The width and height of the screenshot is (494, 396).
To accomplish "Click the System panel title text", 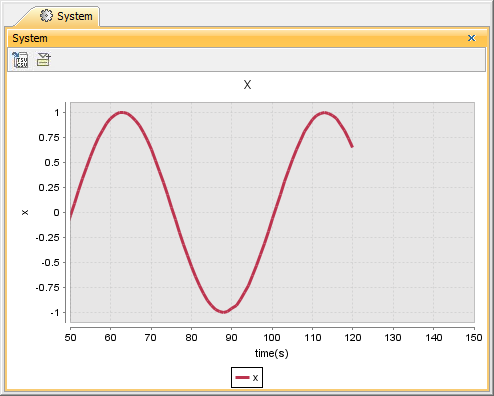I will click(x=30, y=38).
